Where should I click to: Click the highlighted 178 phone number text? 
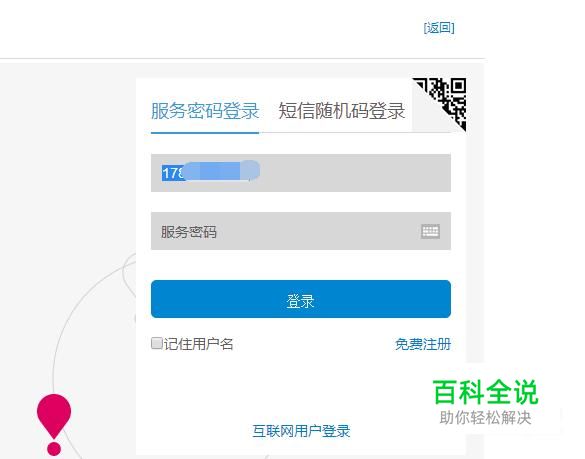(x=173, y=173)
